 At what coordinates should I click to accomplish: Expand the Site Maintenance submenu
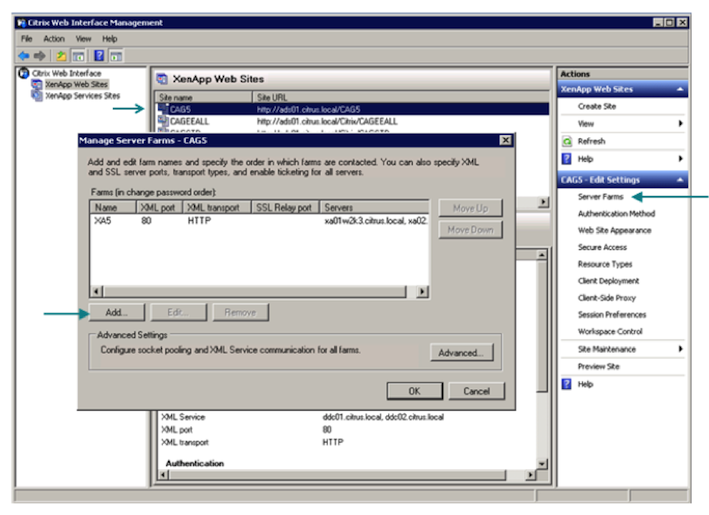point(680,349)
